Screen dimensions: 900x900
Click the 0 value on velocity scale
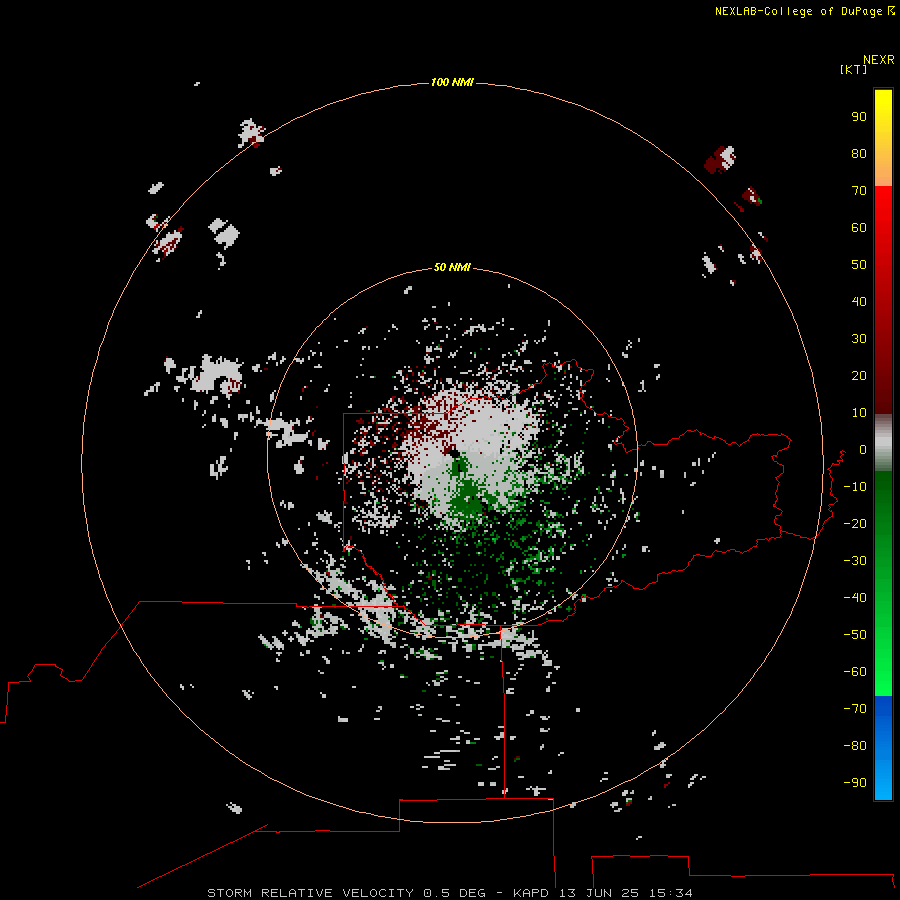click(x=863, y=450)
